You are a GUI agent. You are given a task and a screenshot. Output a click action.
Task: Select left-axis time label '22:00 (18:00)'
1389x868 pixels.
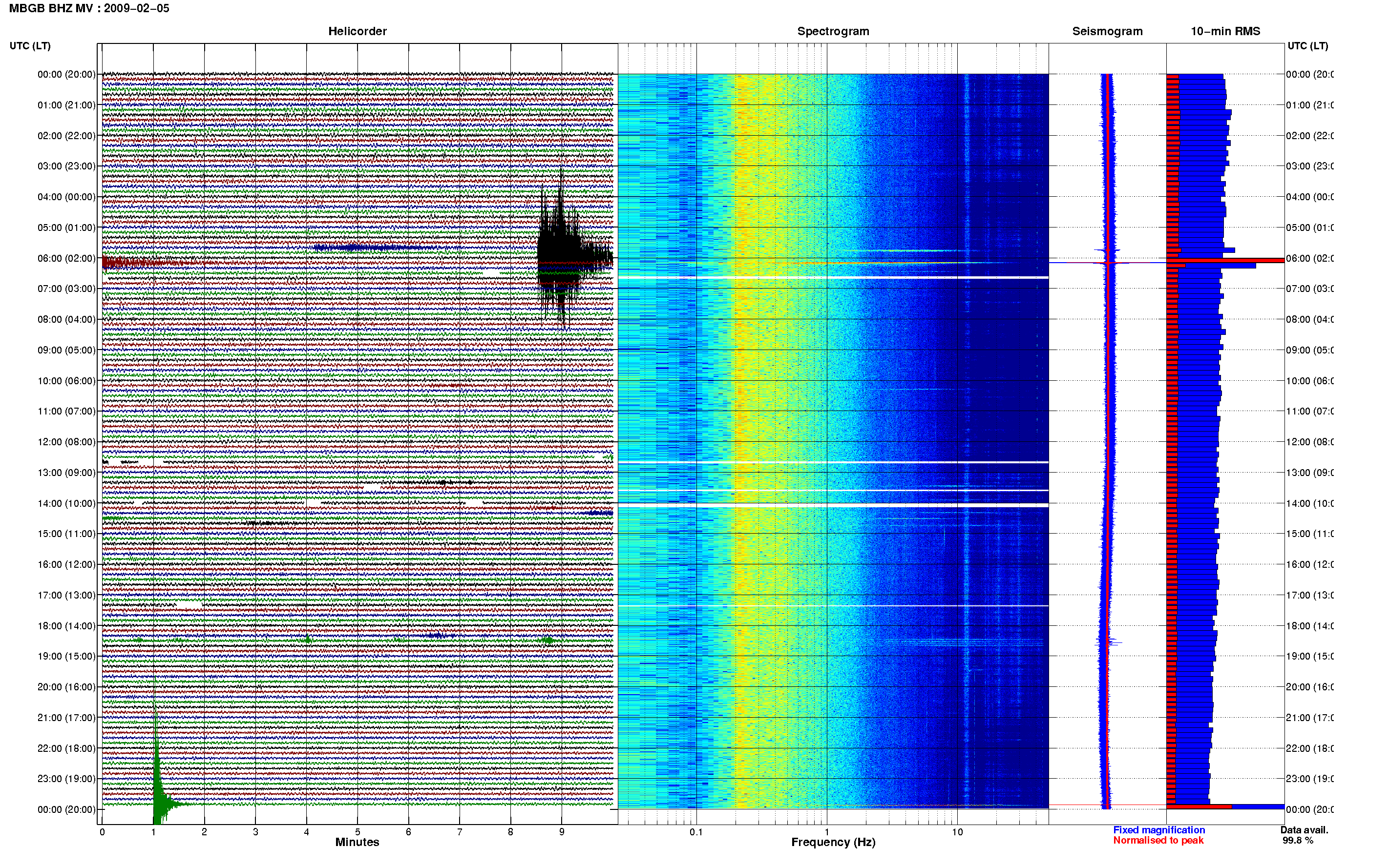(66, 748)
